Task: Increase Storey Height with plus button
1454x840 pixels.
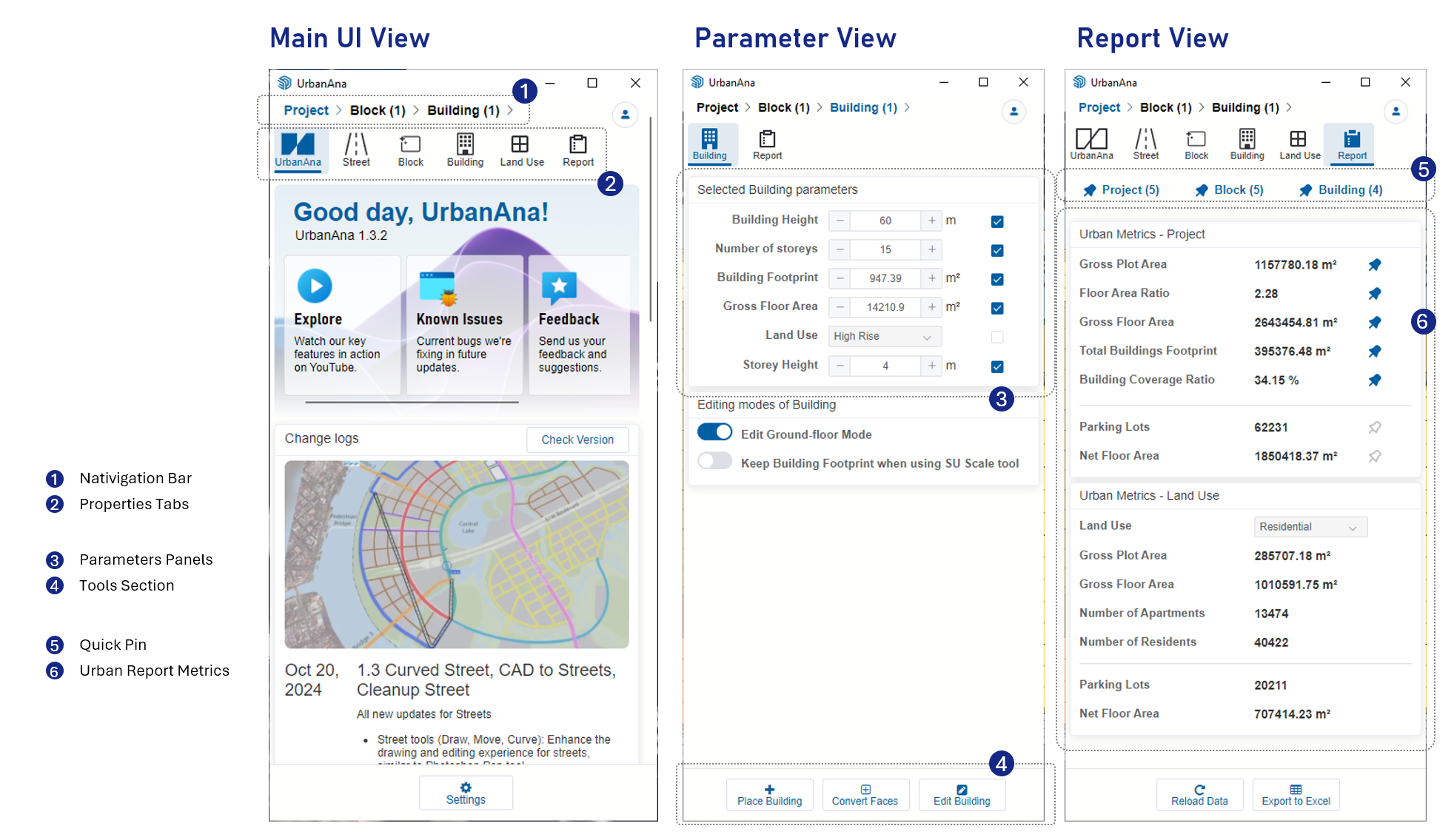Action: pyautogui.click(x=931, y=366)
